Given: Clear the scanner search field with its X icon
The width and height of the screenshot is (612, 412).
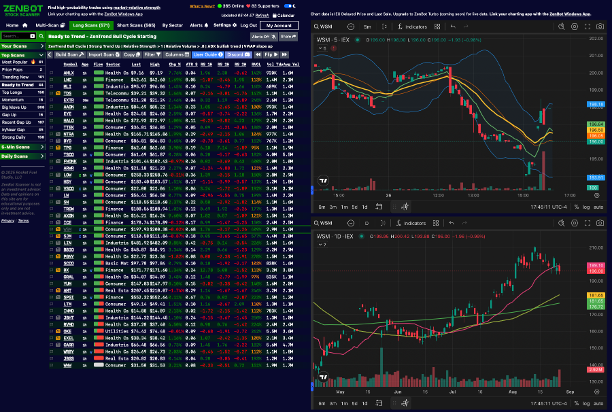Looking at the screenshot, I should 32,36.
